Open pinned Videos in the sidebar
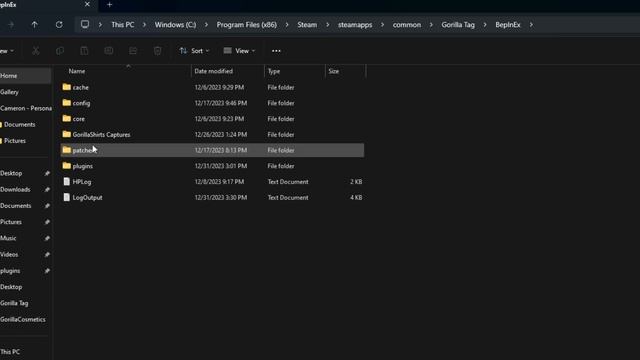The image size is (640, 360). point(9,255)
